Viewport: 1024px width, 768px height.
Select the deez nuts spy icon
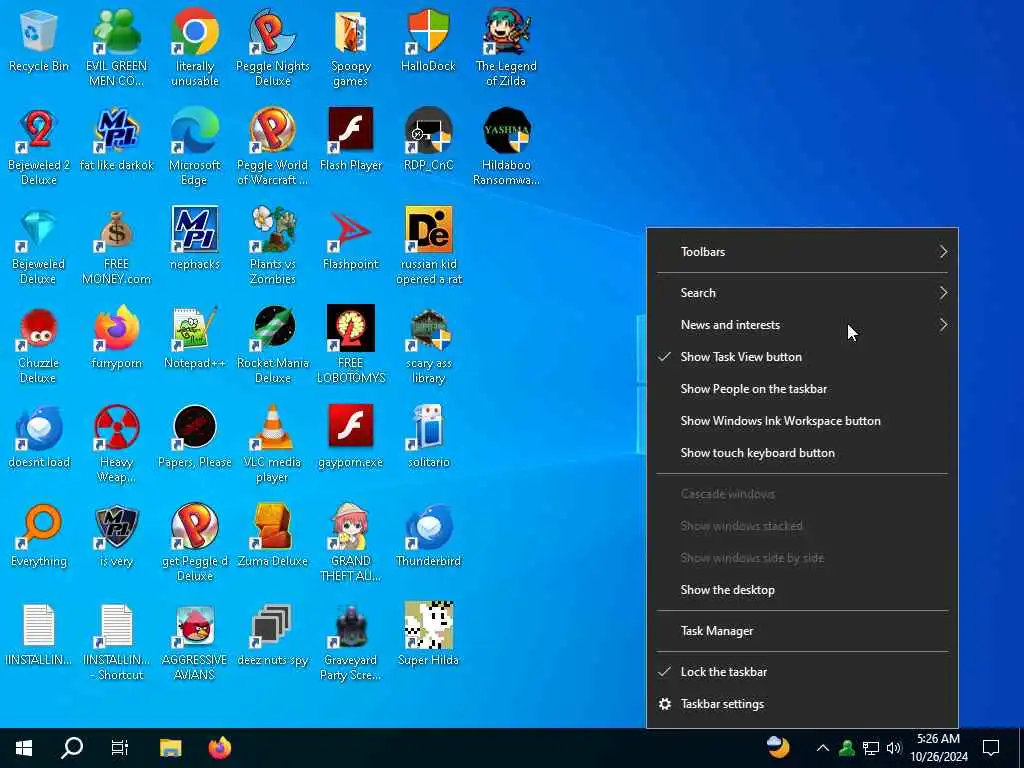[x=272, y=626]
